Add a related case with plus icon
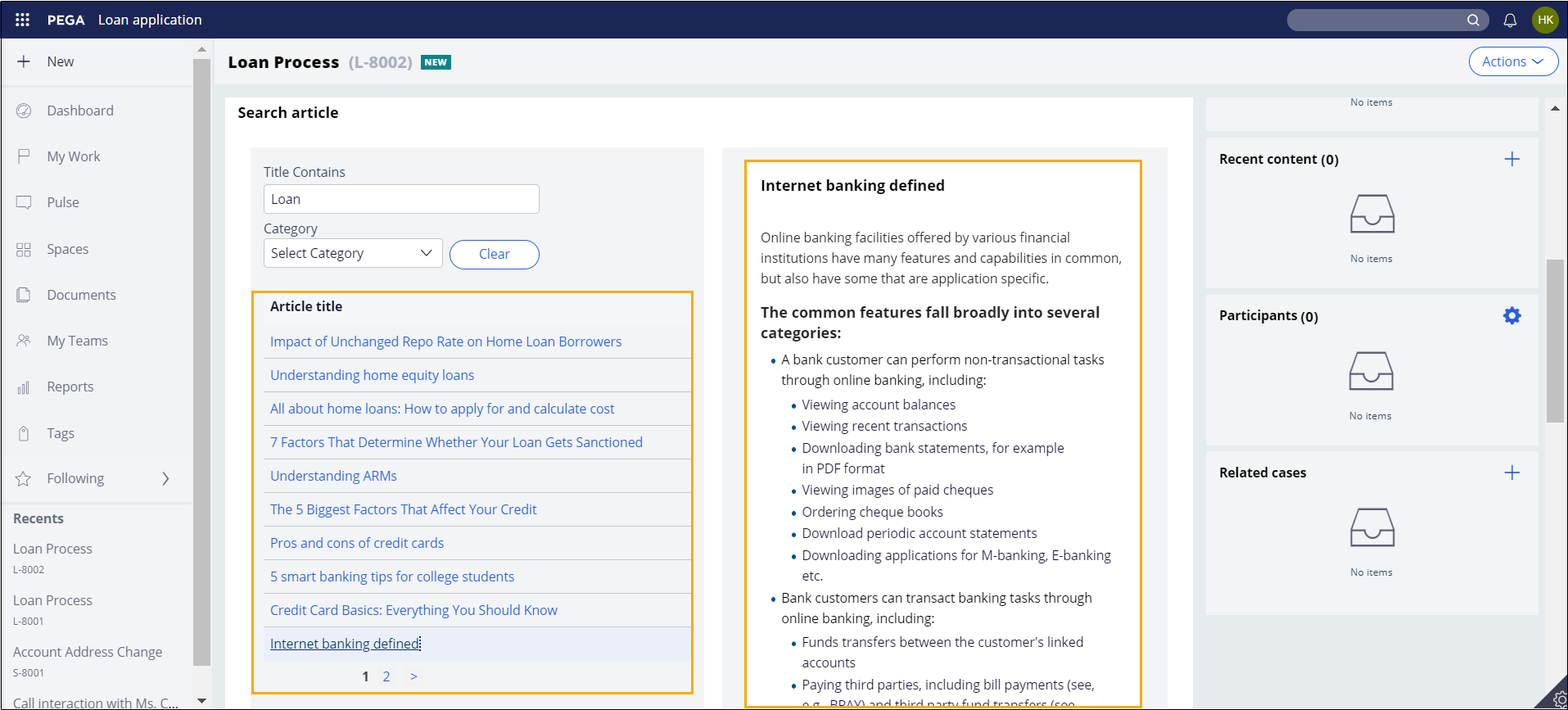Image resolution: width=1568 pixels, height=710 pixels. pyautogui.click(x=1512, y=473)
